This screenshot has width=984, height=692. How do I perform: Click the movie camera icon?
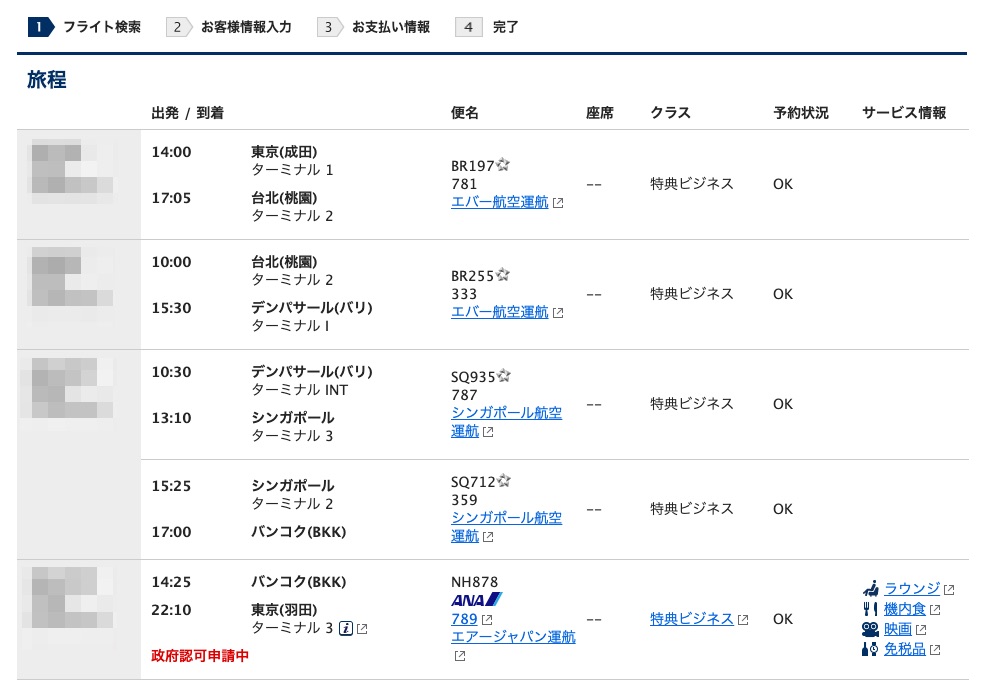pyautogui.click(x=870, y=629)
